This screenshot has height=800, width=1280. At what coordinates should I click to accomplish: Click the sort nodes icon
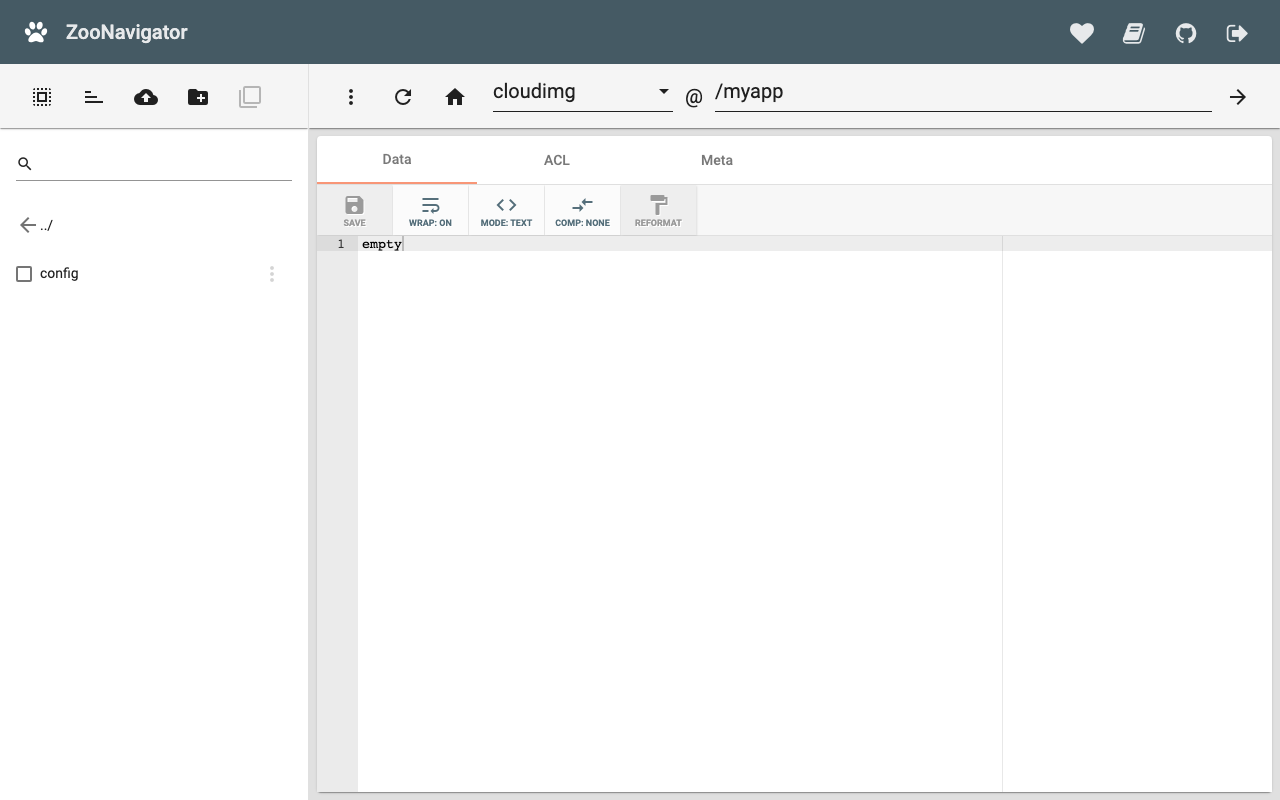click(x=94, y=97)
